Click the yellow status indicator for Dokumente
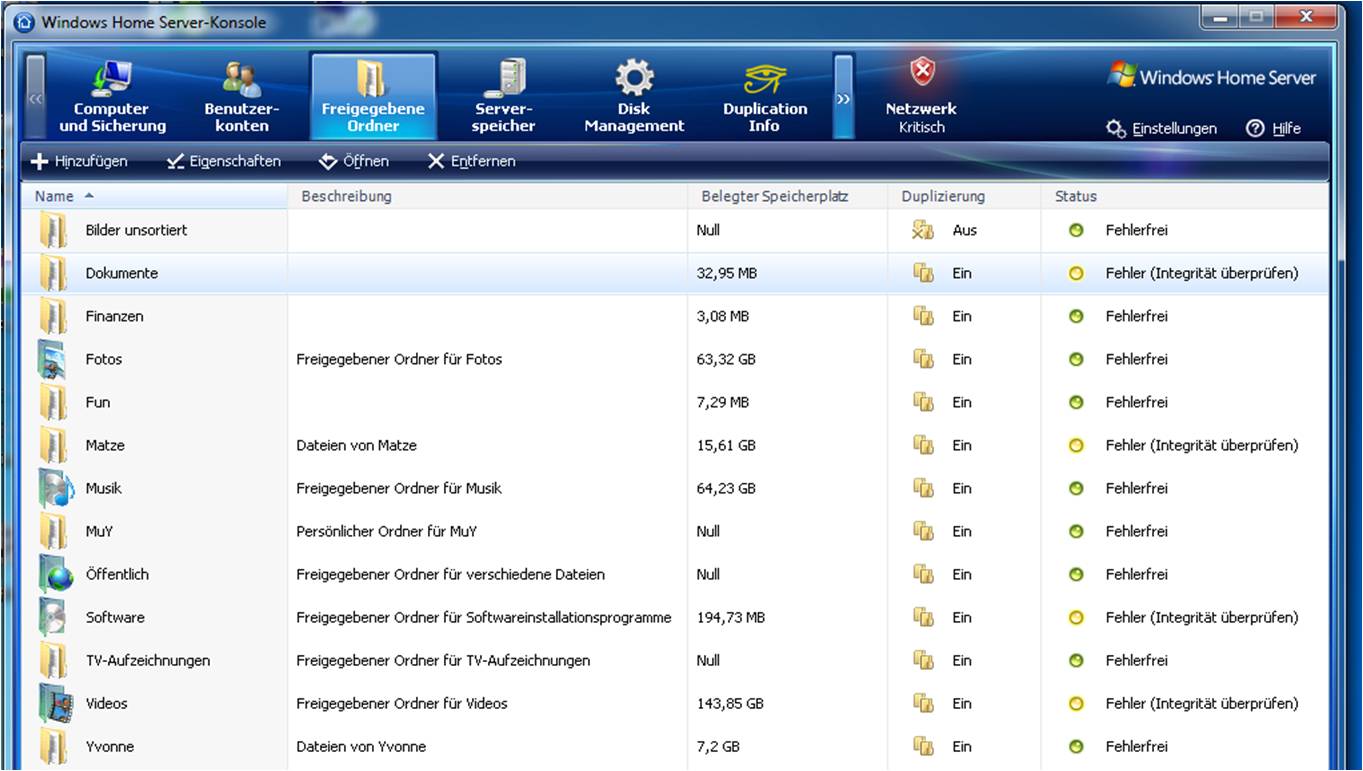Viewport: 1363px width, 771px height. point(1076,273)
